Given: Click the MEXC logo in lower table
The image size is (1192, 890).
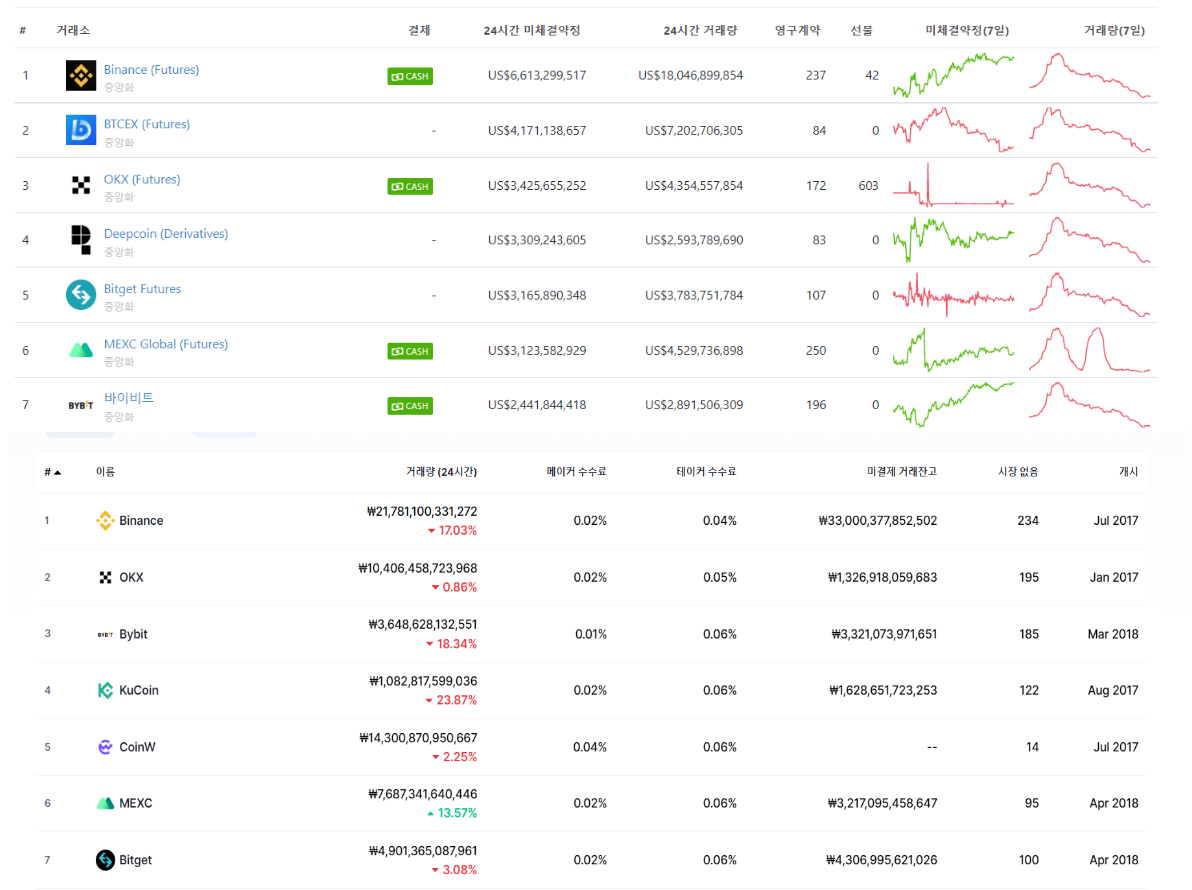Looking at the screenshot, I should 106,803.
